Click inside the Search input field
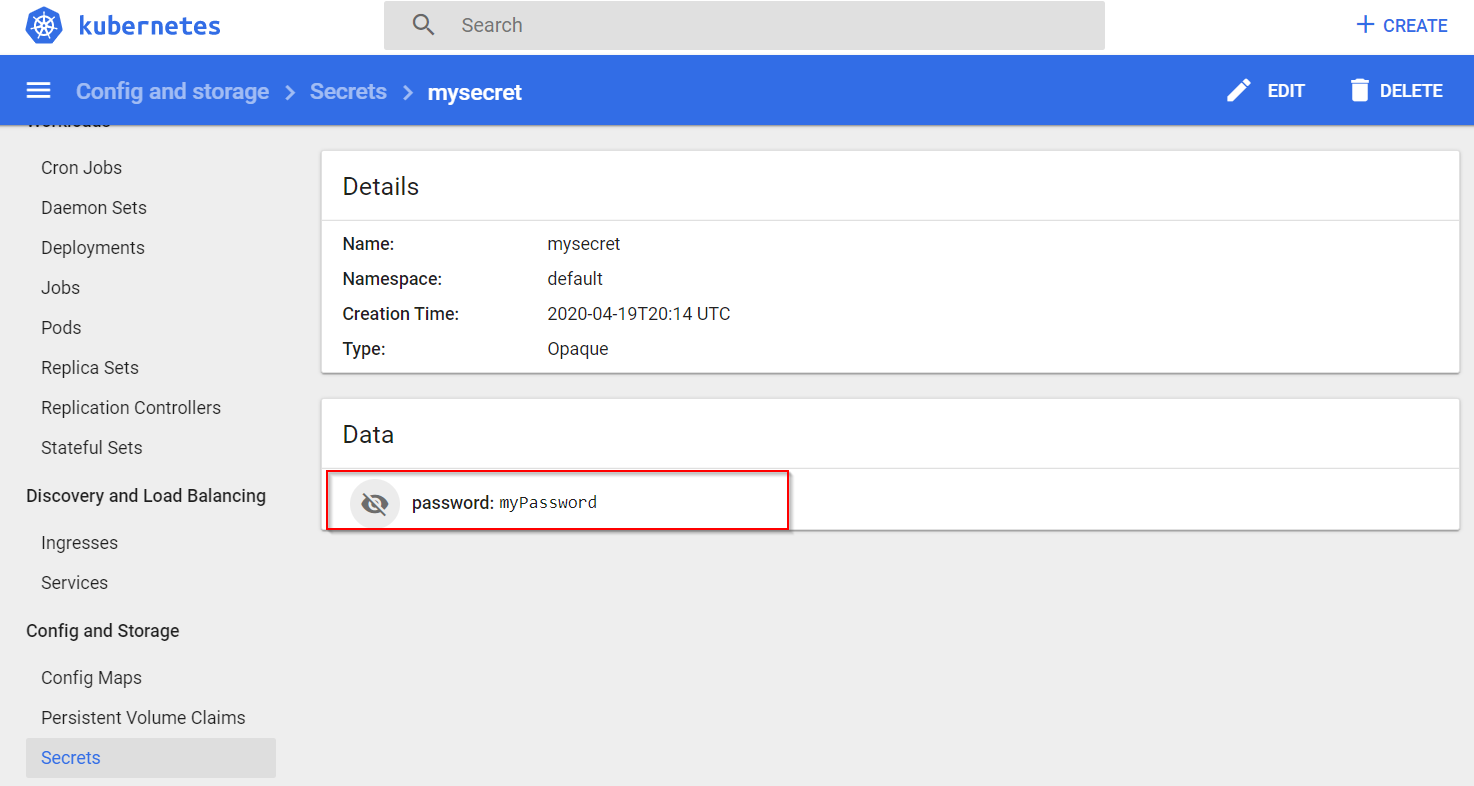 [x=700, y=25]
